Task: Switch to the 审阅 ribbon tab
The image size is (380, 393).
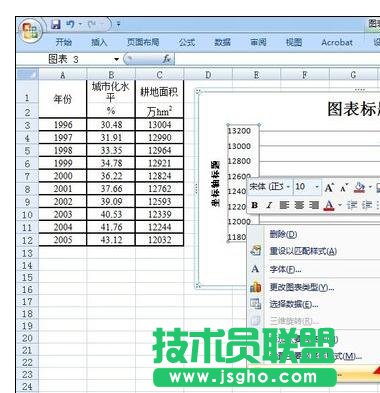Action: pyautogui.click(x=258, y=42)
